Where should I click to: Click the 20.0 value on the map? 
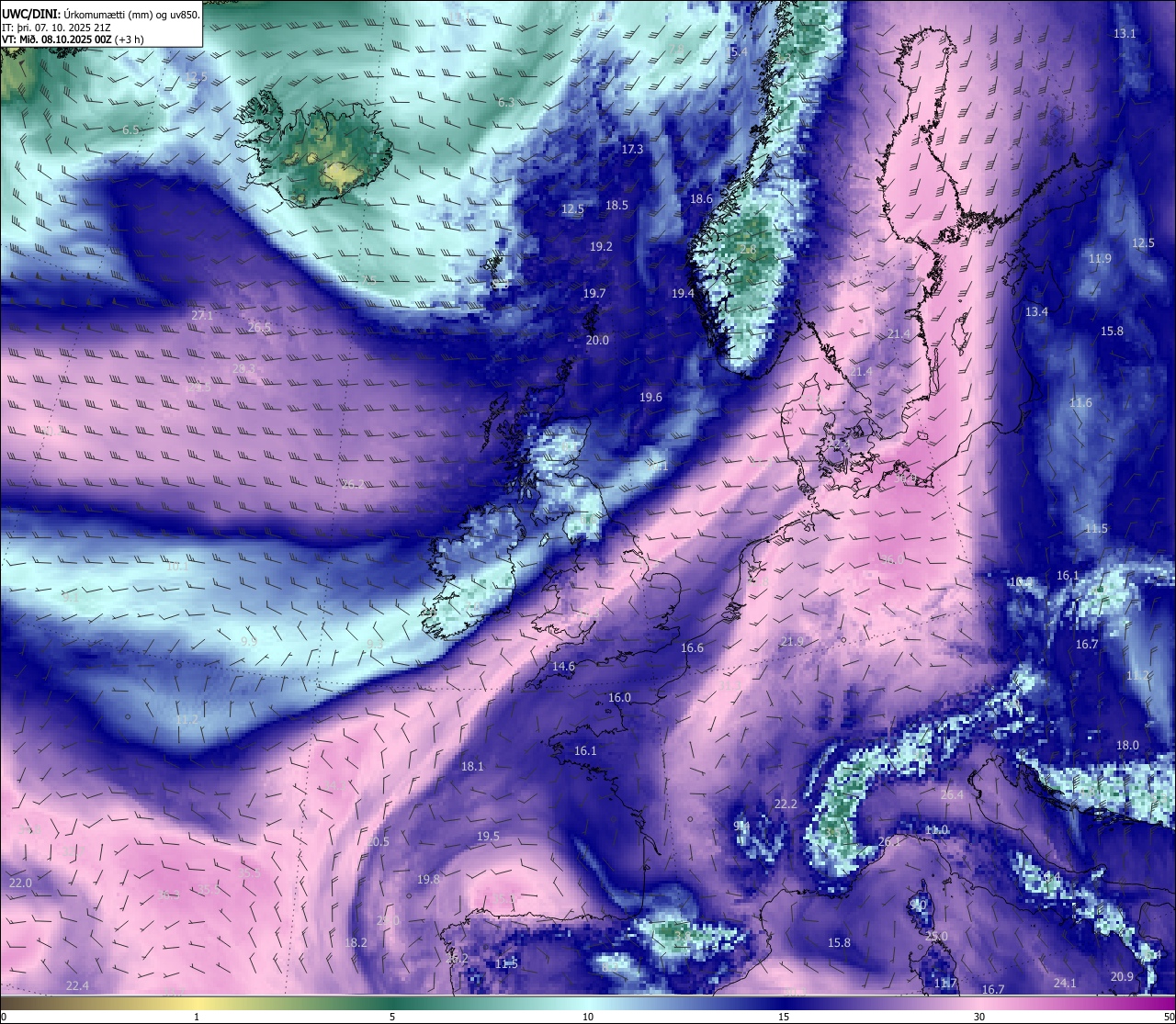coord(597,340)
